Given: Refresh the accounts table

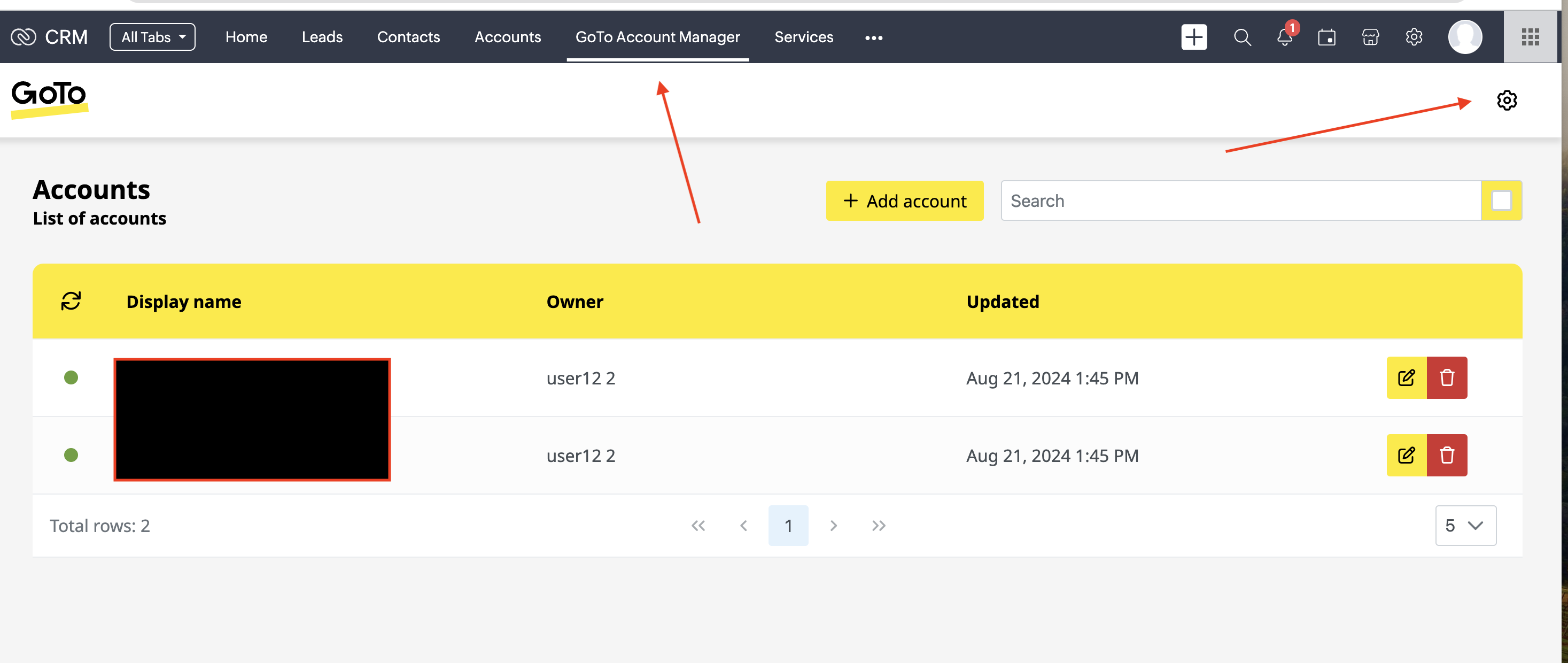Looking at the screenshot, I should point(71,302).
